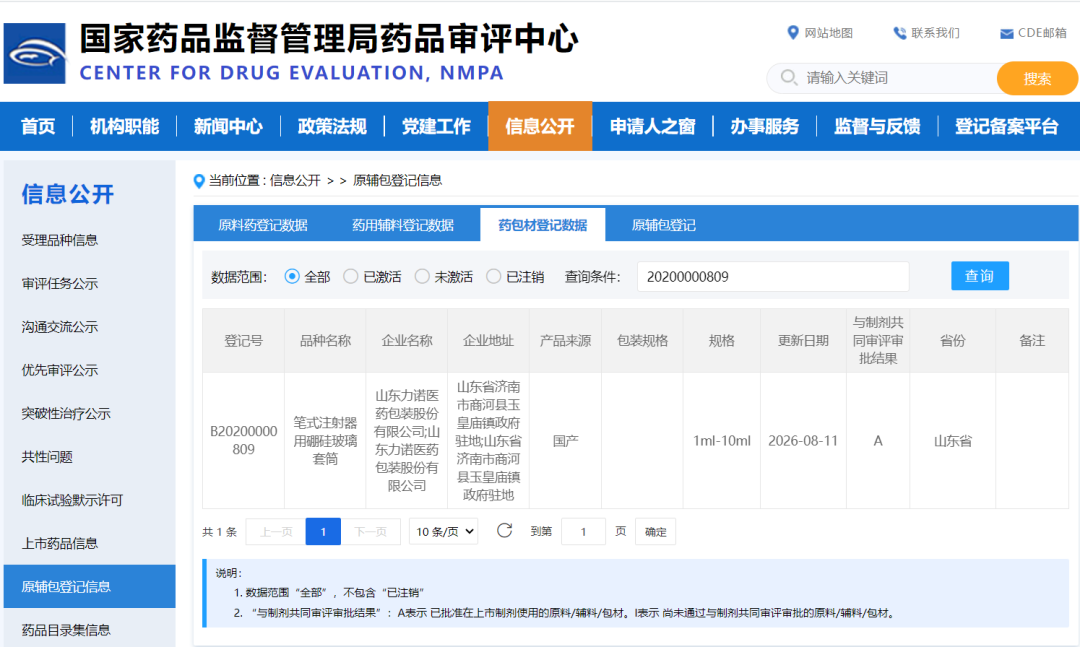Switch to the 原辅包登记 tab

(x=663, y=225)
